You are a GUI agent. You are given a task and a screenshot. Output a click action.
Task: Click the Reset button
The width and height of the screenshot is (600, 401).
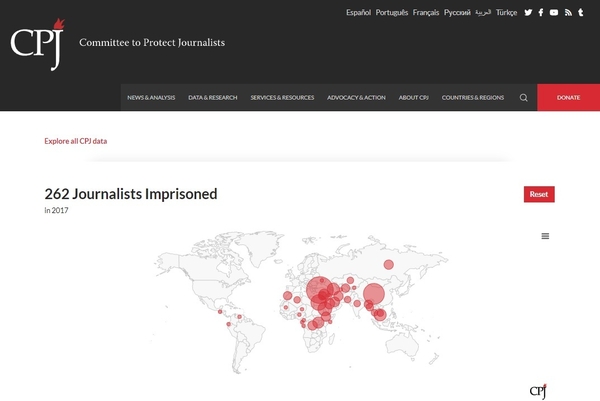539,194
